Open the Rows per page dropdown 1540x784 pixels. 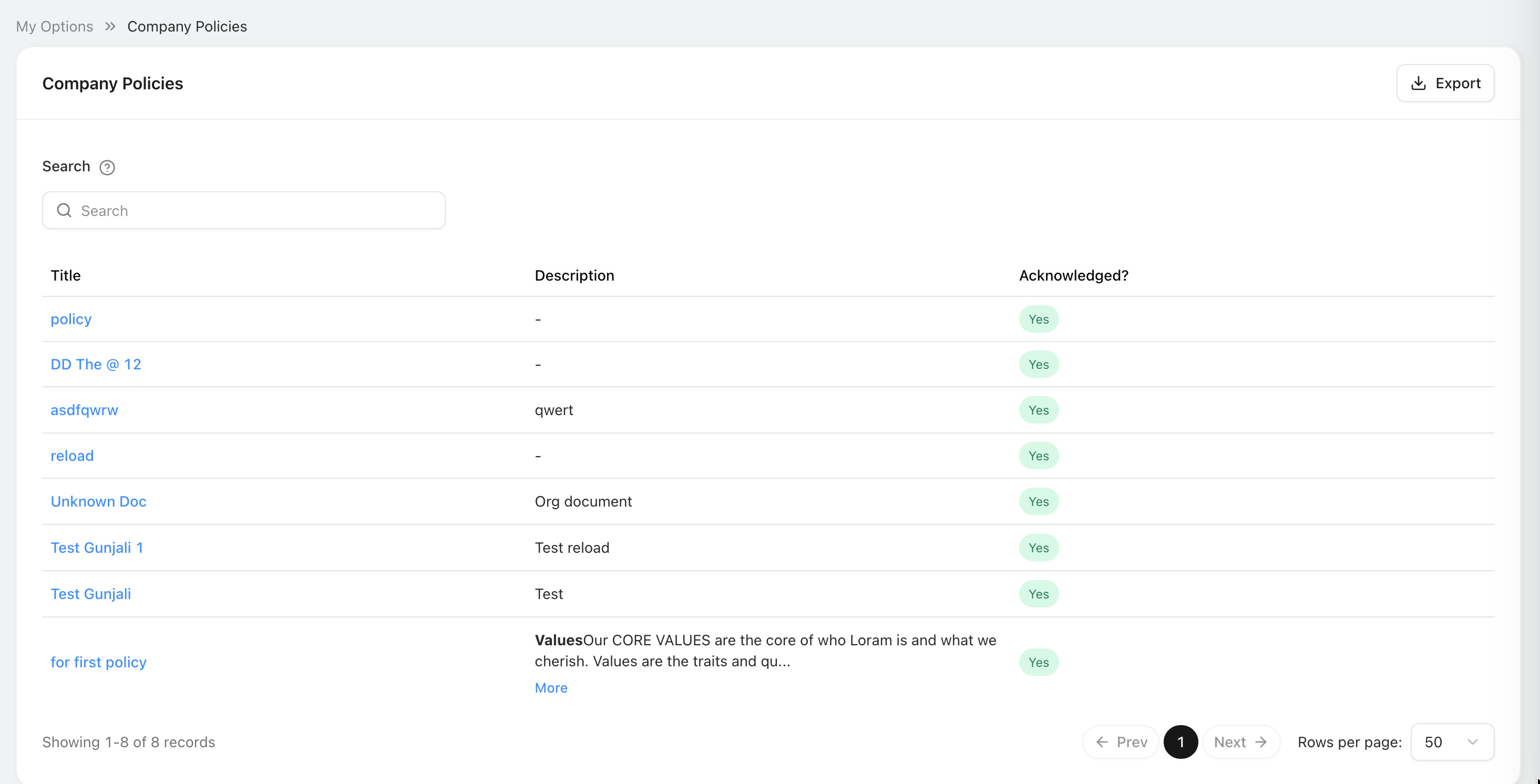coord(1452,742)
